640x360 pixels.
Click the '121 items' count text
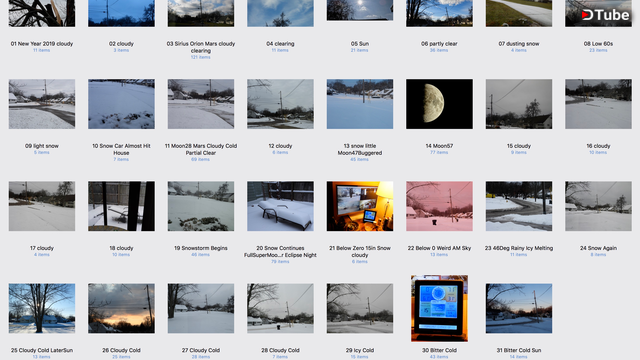(201, 57)
